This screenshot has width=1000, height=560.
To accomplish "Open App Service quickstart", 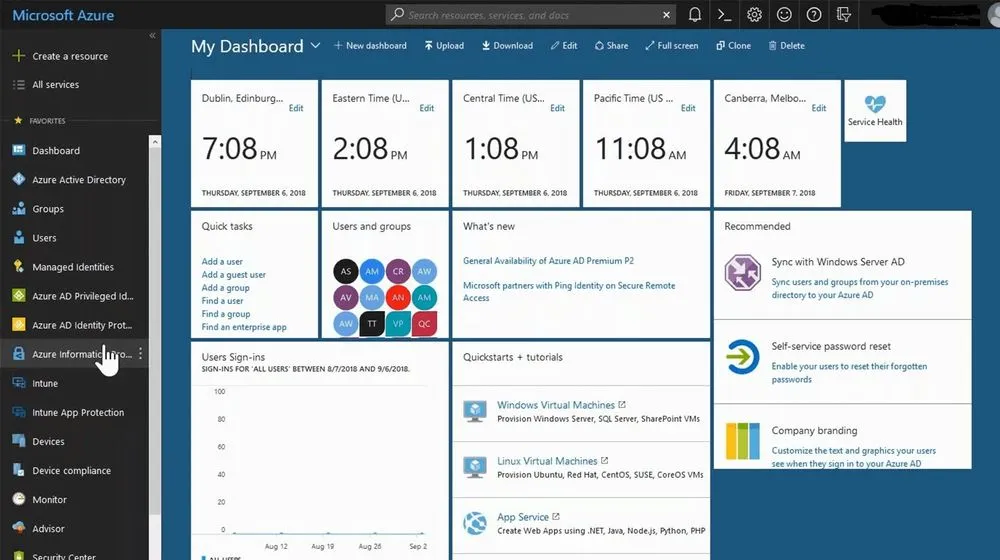I will pyautogui.click(x=523, y=517).
